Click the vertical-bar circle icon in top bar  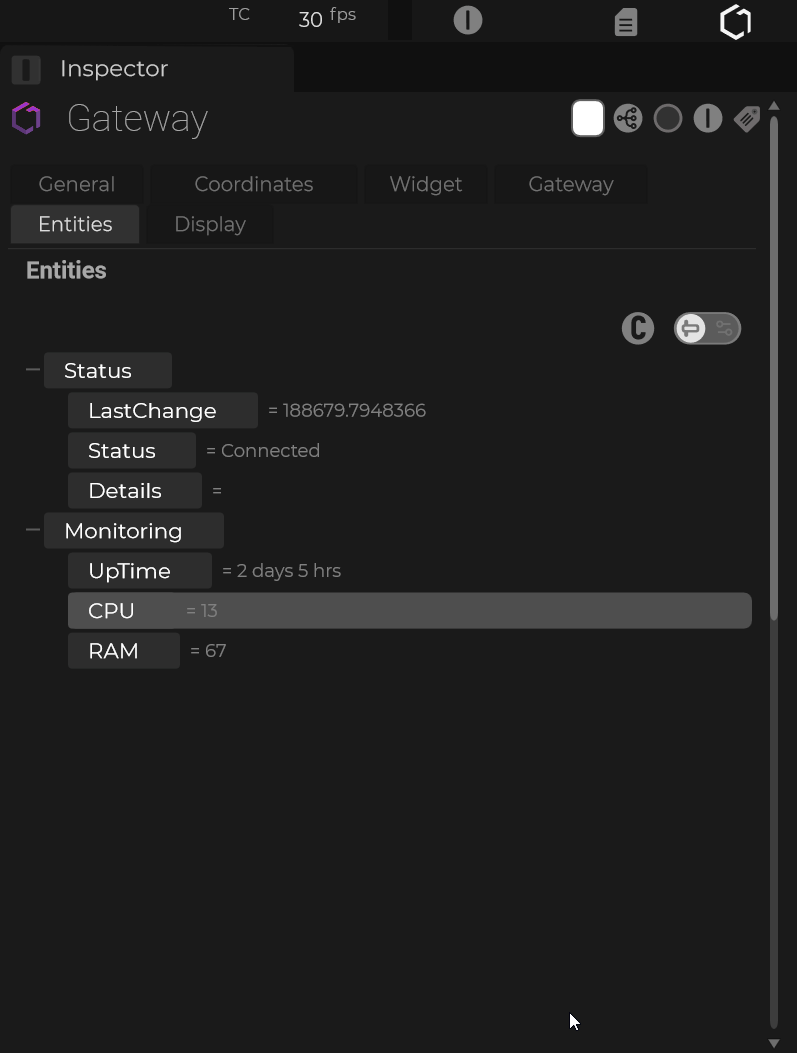(x=468, y=20)
